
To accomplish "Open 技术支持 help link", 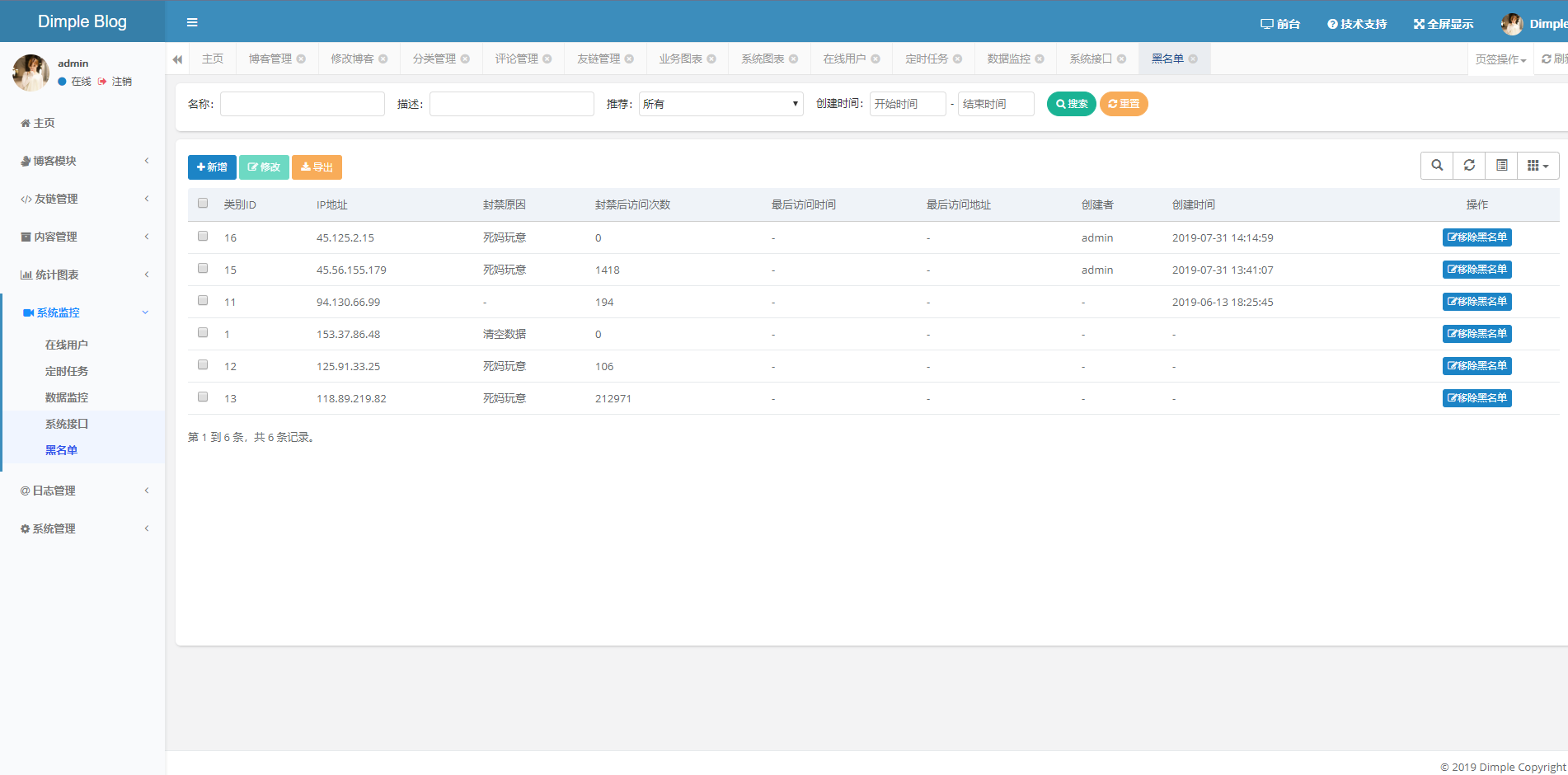I will (x=1357, y=24).
